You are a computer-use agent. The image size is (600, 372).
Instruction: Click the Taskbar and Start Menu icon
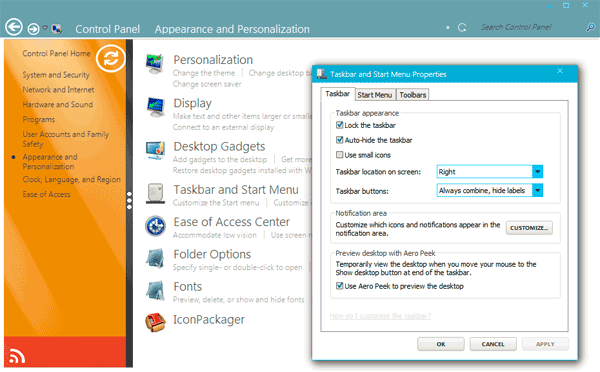click(155, 194)
